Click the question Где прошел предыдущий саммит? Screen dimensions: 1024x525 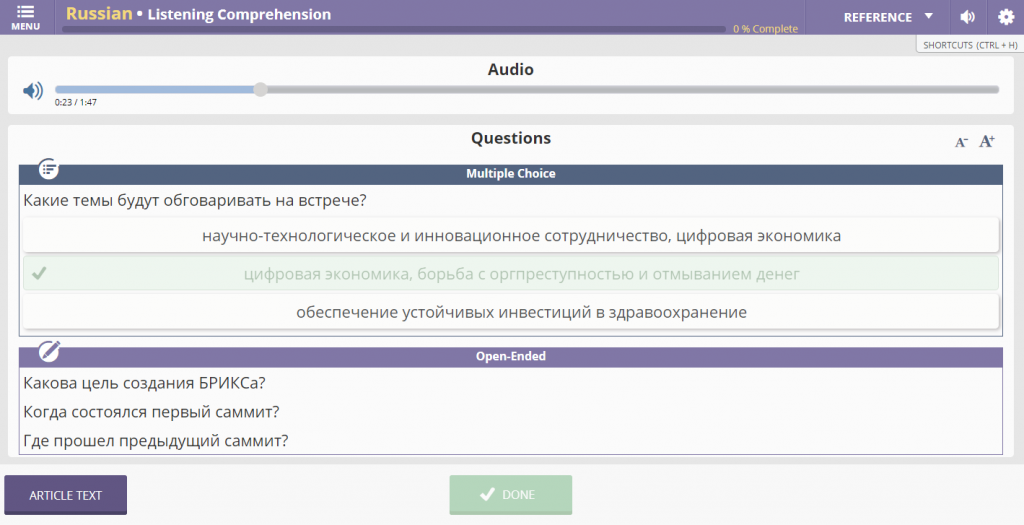point(155,441)
